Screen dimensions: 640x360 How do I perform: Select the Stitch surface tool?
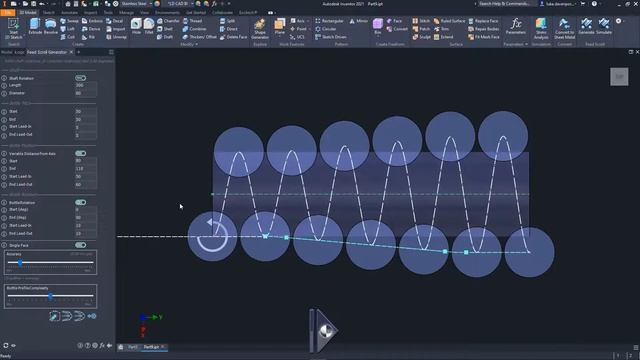coord(421,21)
